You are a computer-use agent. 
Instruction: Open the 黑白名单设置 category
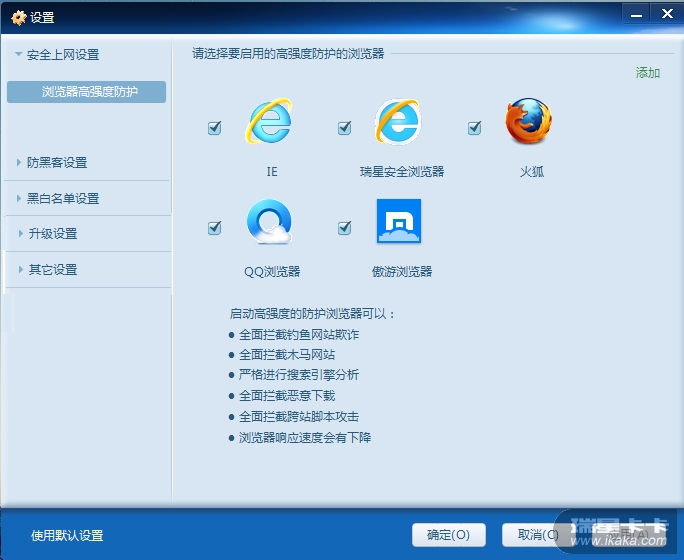63,198
